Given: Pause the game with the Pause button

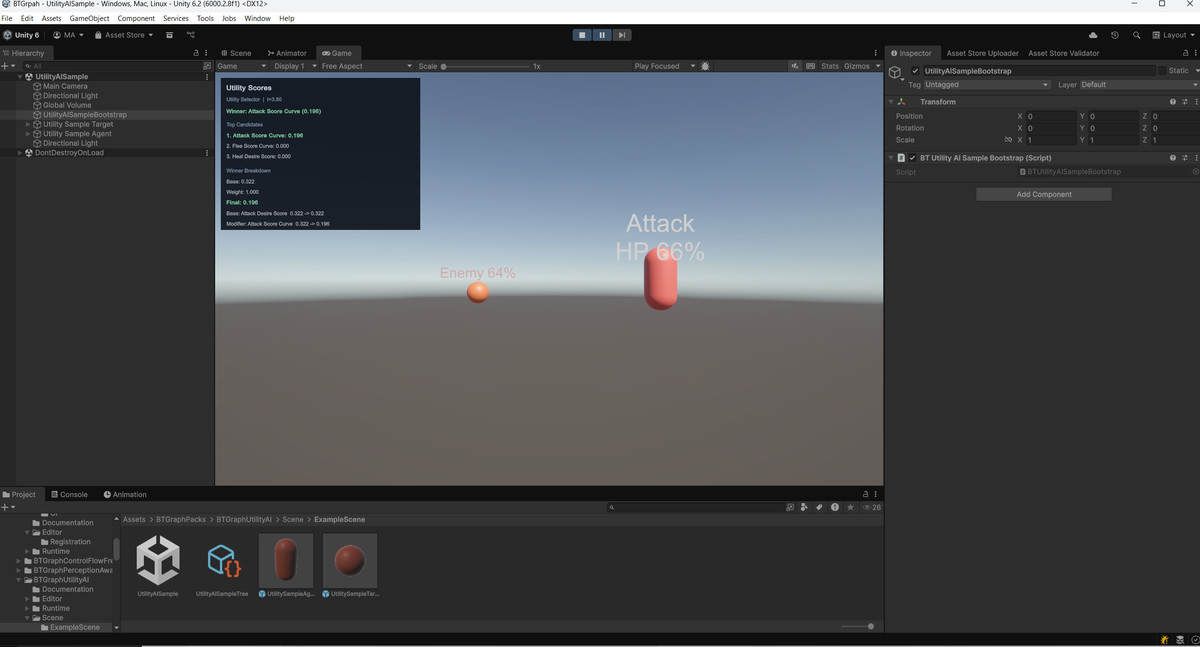Looking at the screenshot, I should coord(602,35).
